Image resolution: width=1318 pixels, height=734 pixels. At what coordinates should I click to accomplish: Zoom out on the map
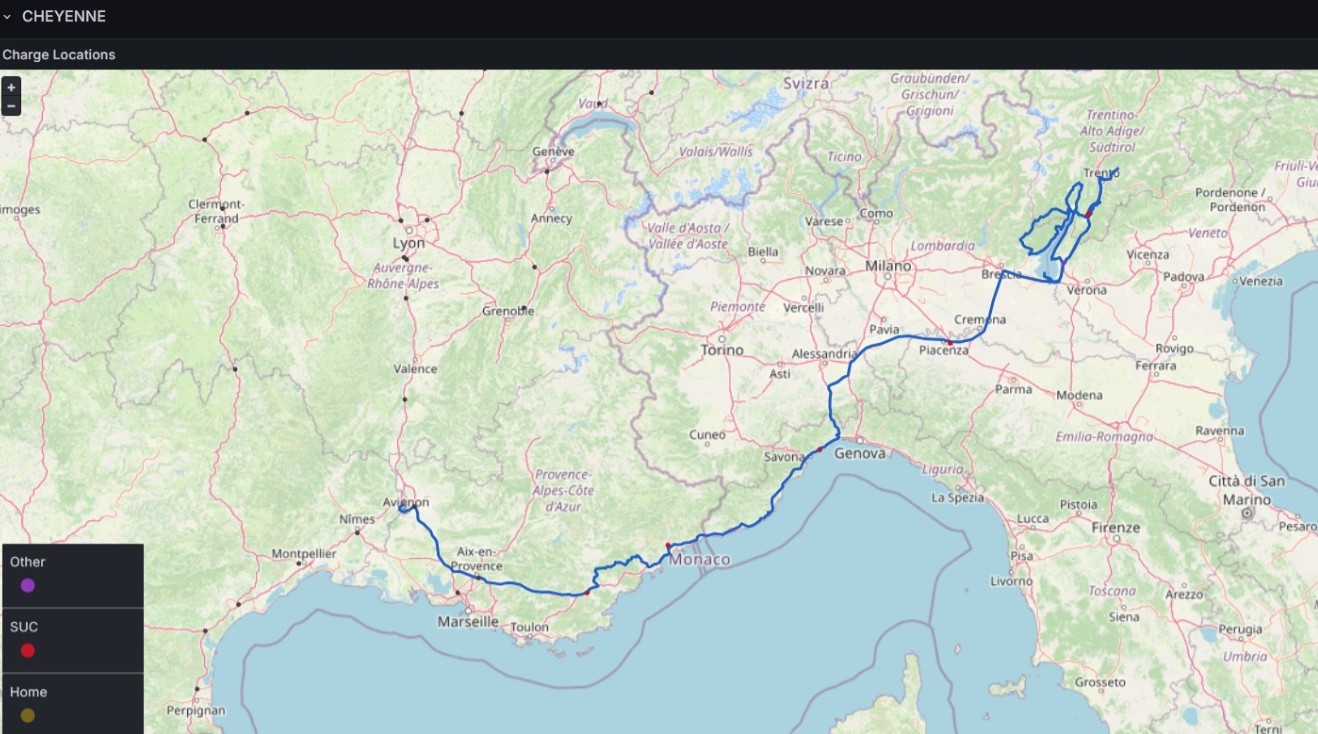[11, 106]
